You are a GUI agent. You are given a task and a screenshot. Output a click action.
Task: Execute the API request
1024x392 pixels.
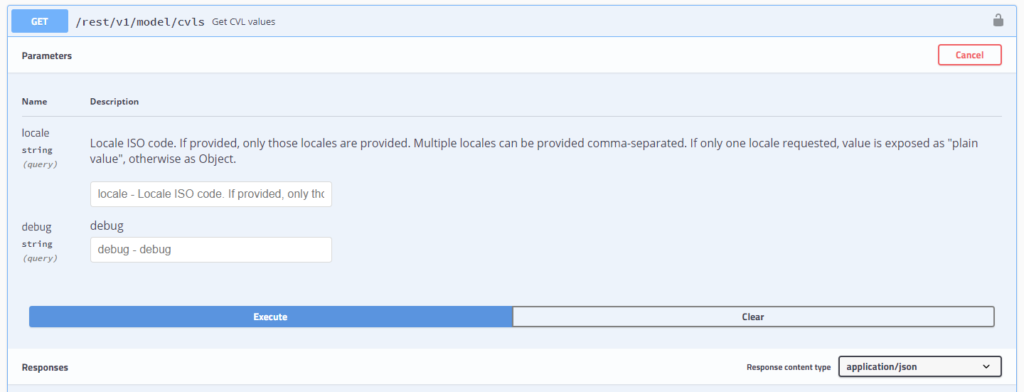270,317
